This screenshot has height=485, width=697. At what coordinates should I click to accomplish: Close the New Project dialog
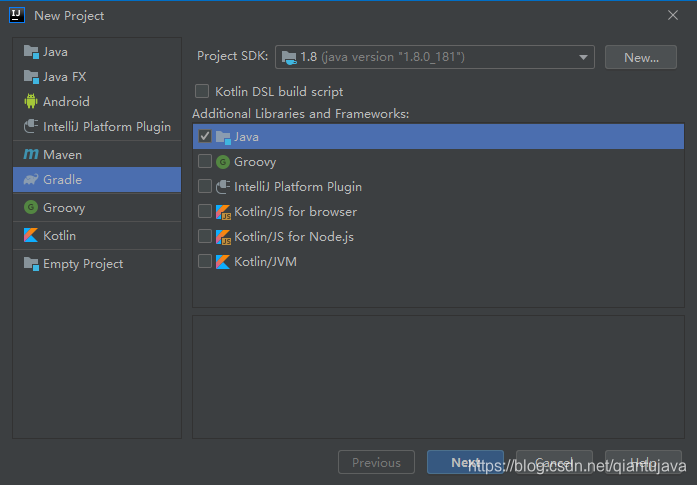pyautogui.click(x=673, y=15)
